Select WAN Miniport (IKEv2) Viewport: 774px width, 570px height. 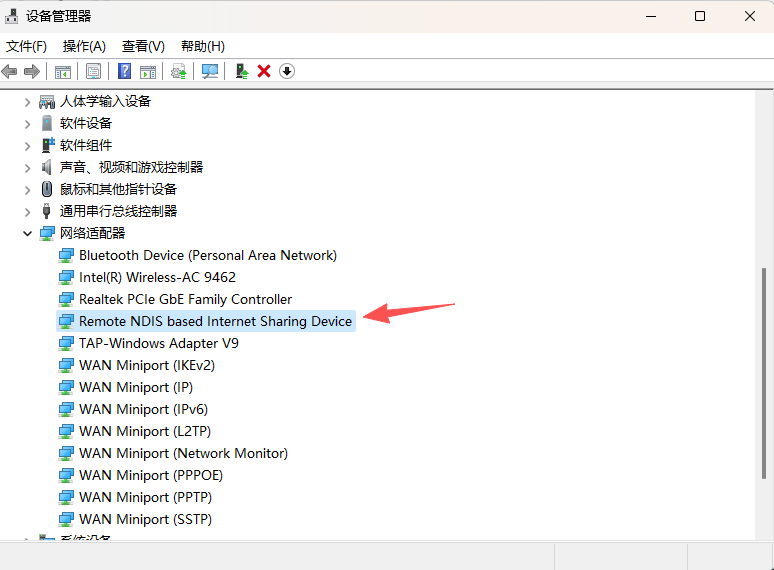click(x=147, y=365)
